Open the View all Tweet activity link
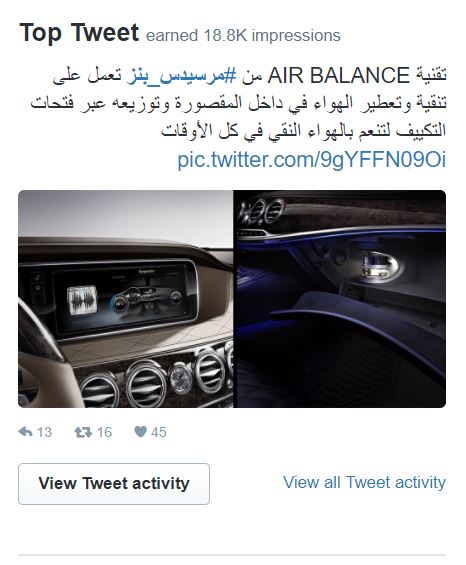The image size is (466, 565). (364, 482)
